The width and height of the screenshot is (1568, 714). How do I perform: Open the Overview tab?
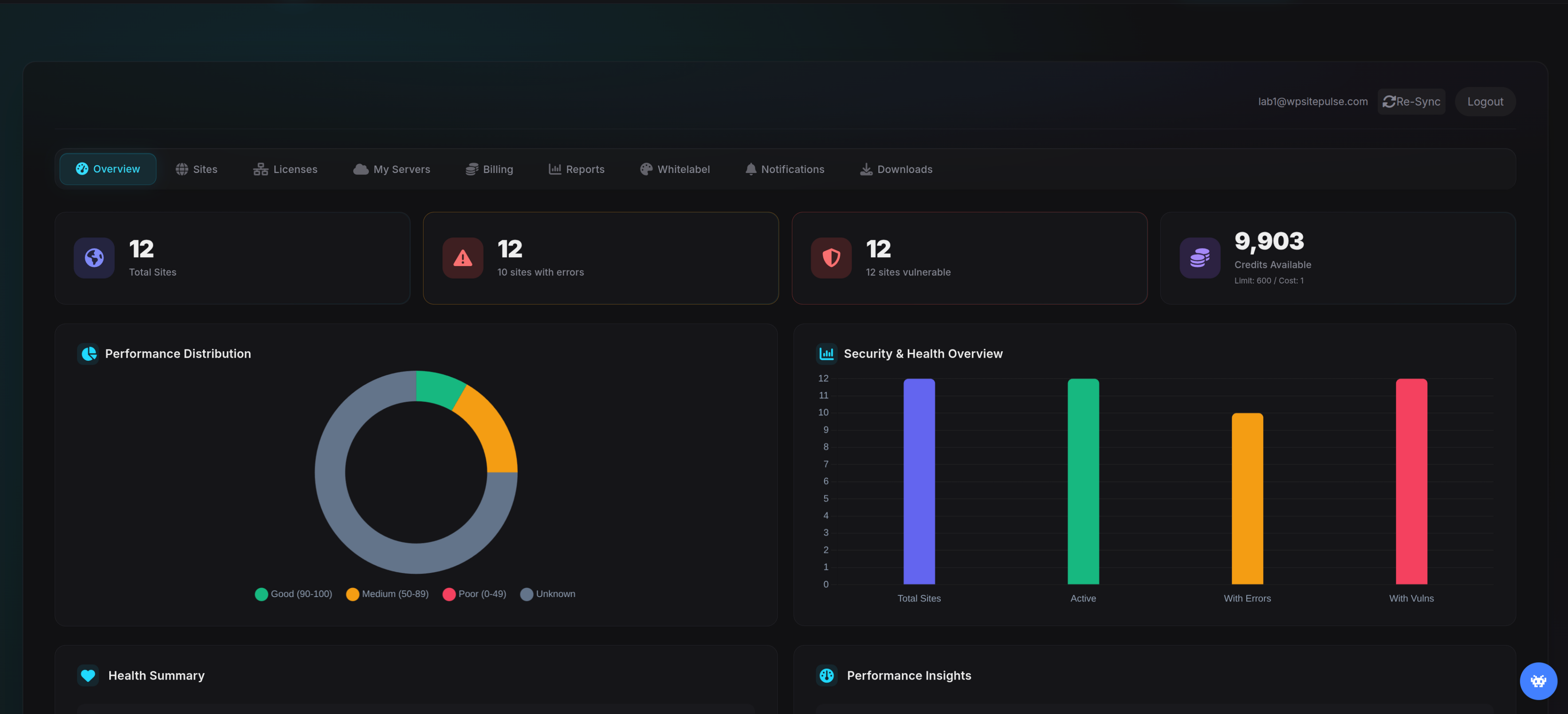(108, 169)
